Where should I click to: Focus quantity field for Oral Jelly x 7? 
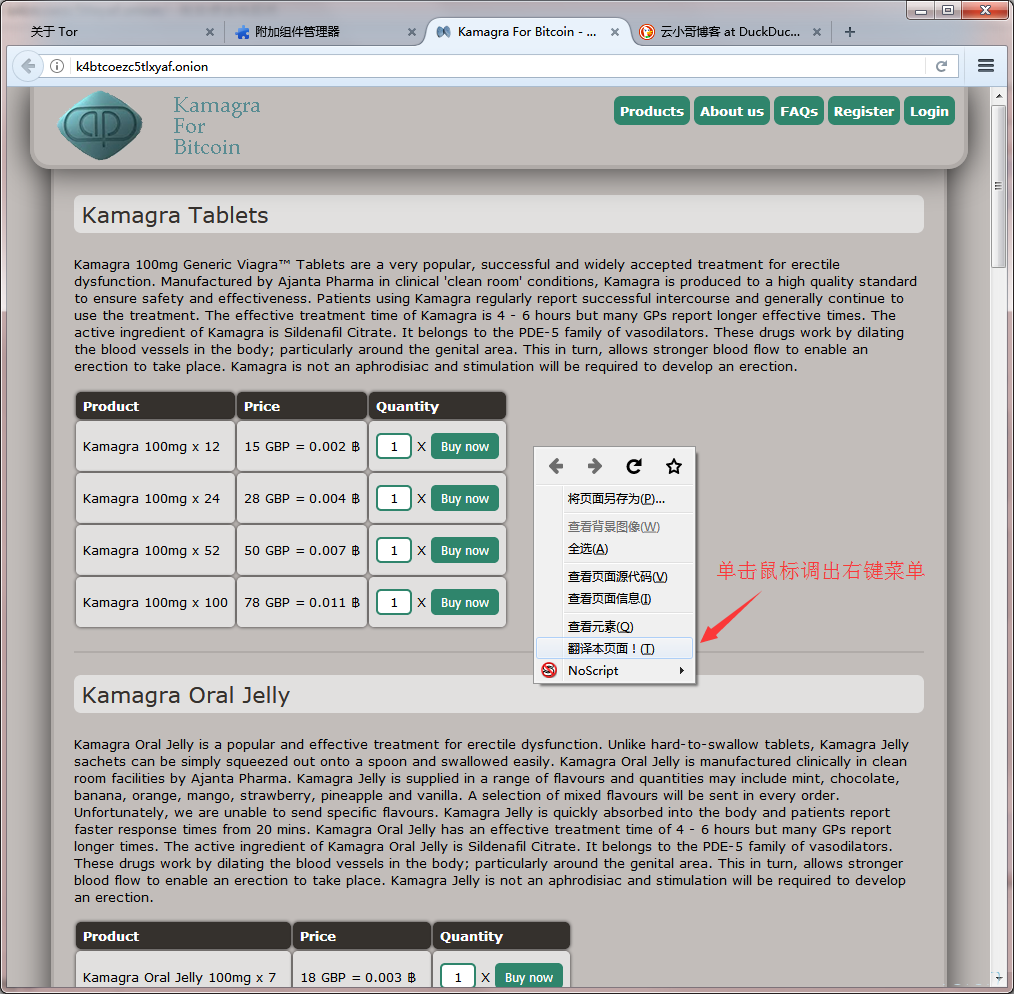pos(457,977)
